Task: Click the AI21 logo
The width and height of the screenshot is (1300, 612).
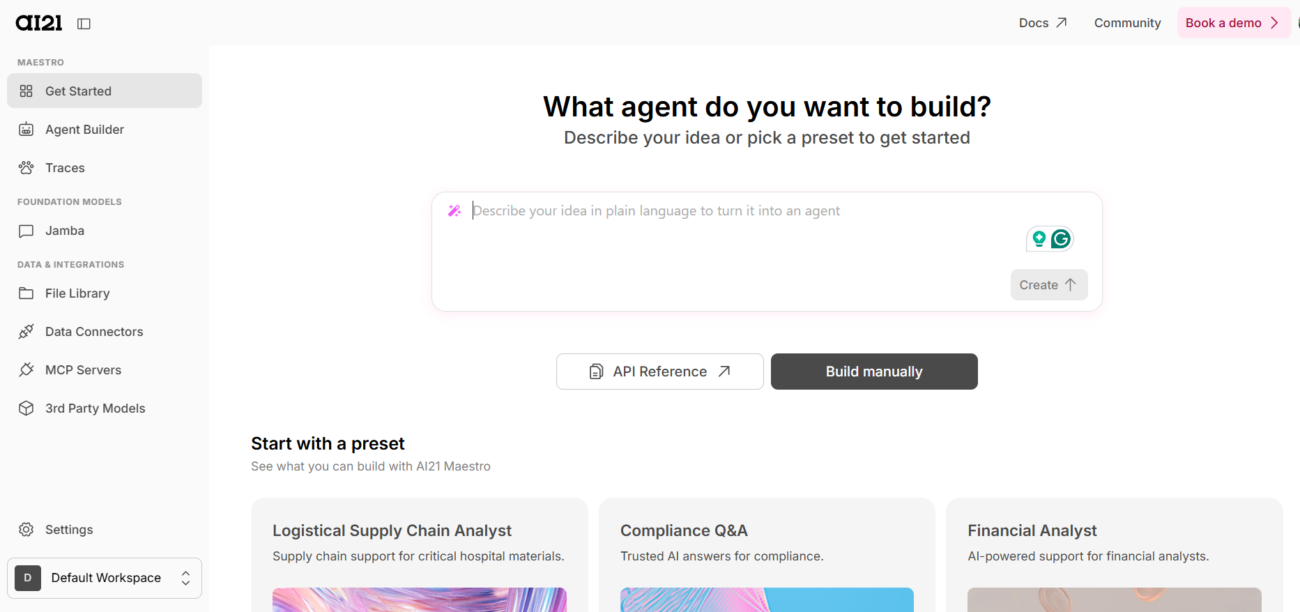Action: click(x=39, y=23)
